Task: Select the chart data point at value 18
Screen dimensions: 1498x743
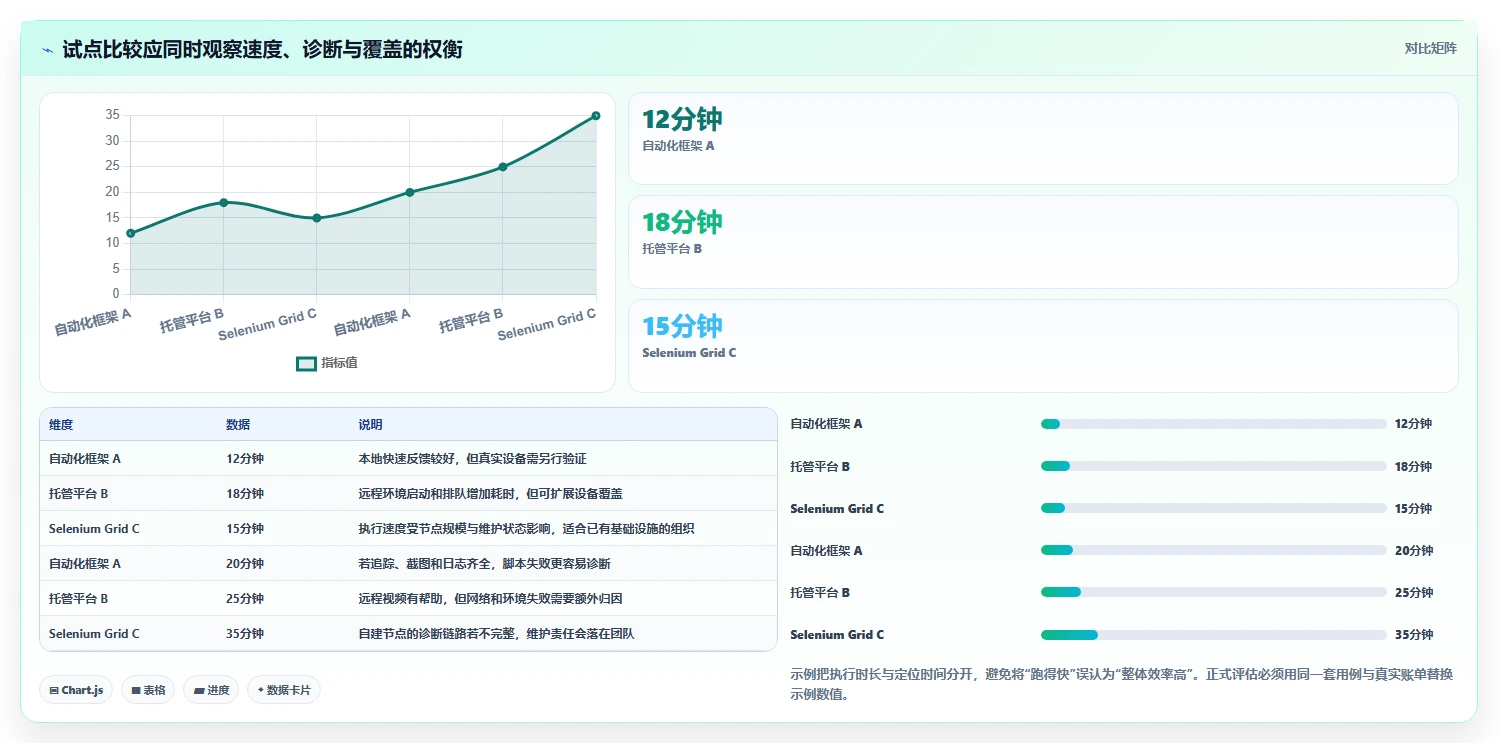Action: (x=223, y=202)
